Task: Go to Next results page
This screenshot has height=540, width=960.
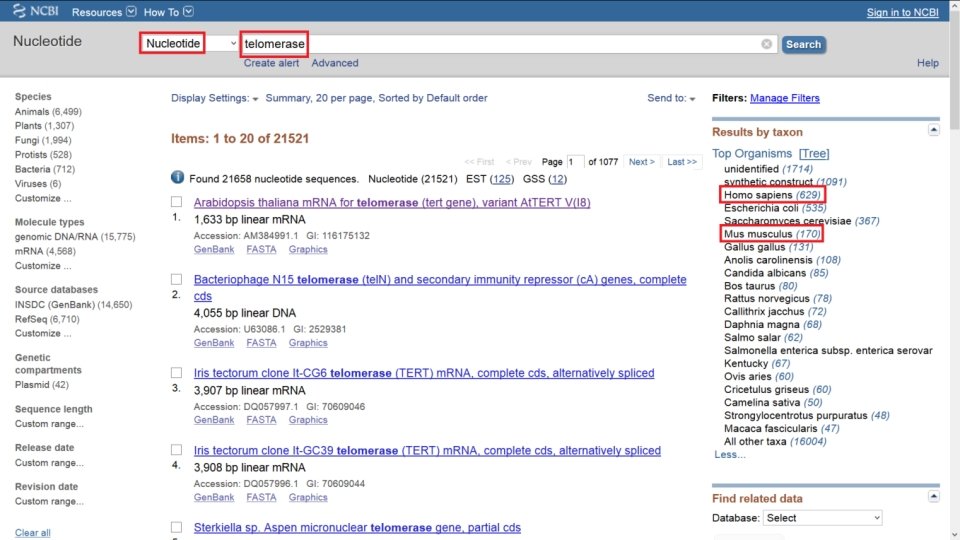Action: coord(642,162)
